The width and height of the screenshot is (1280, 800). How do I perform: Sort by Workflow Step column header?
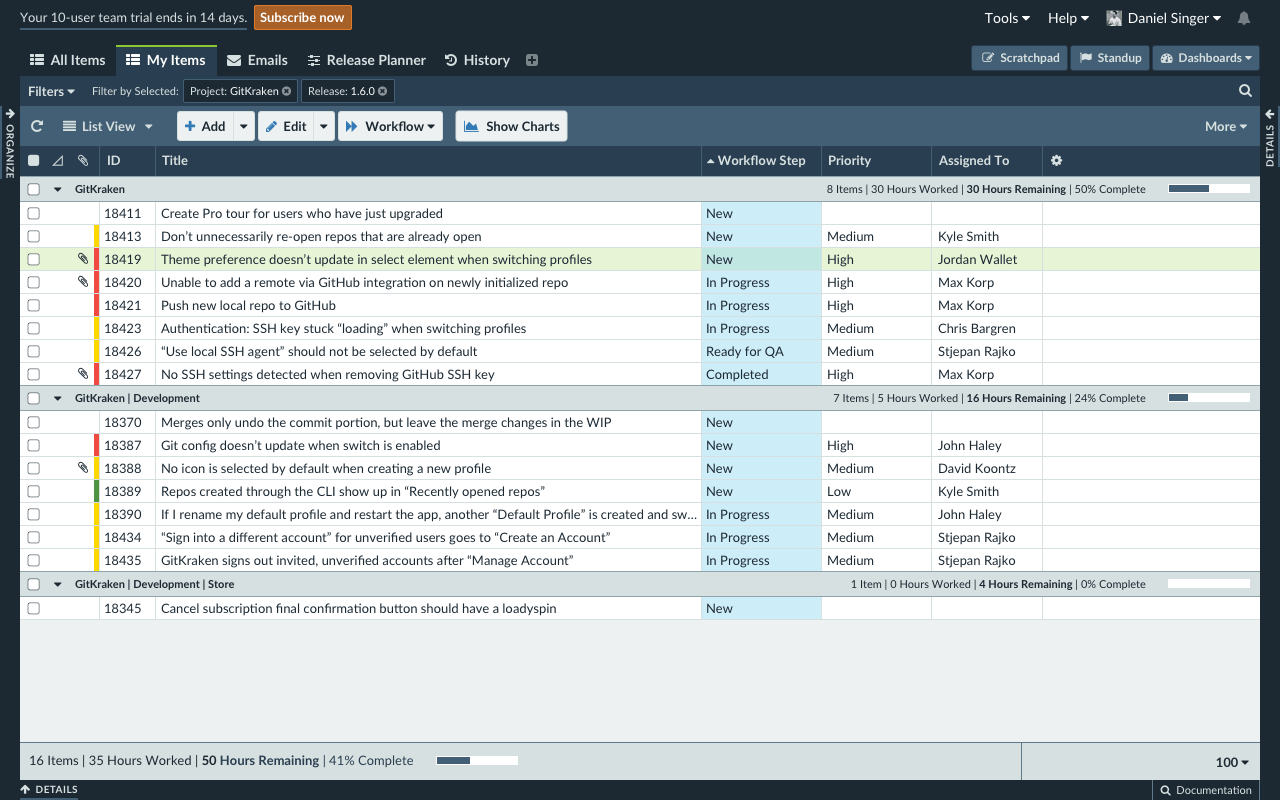pyautogui.click(x=761, y=160)
